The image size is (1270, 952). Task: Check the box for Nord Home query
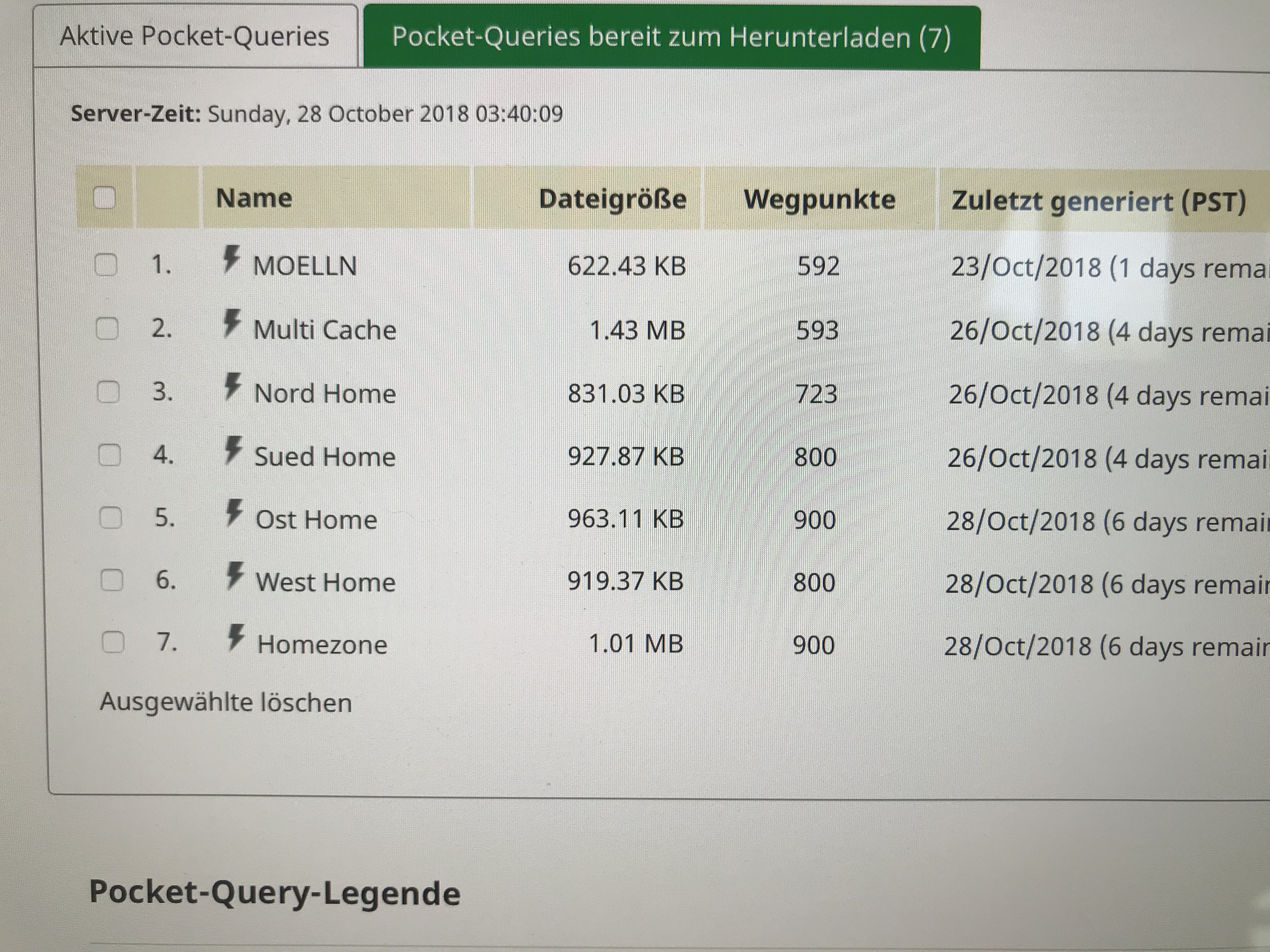108,393
